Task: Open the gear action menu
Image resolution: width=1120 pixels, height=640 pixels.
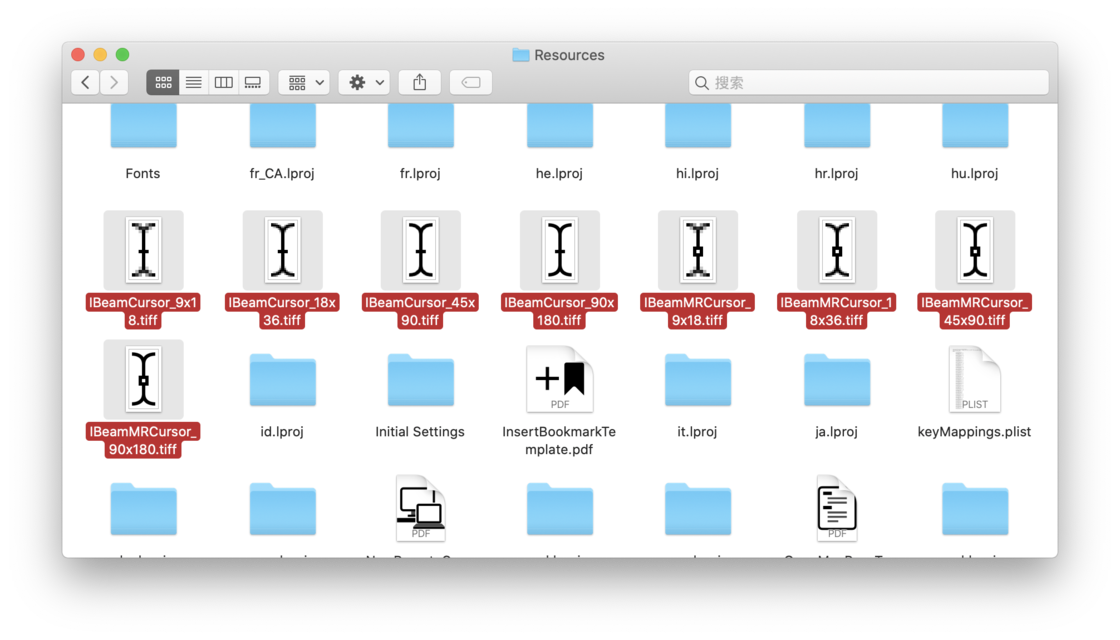Action: (365, 83)
